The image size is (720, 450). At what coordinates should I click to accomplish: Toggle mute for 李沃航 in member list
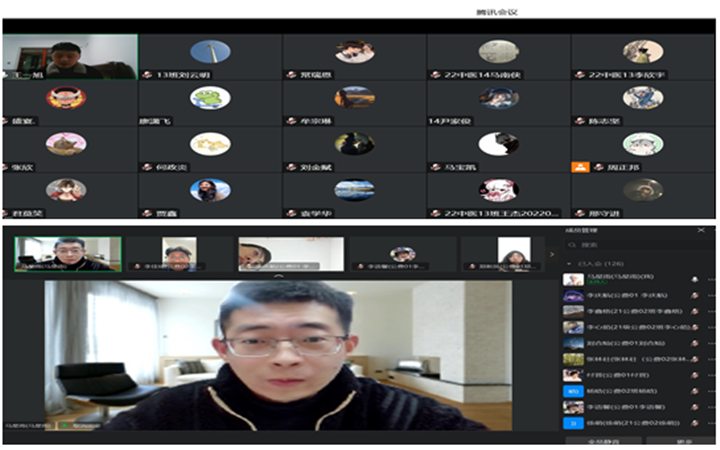pyautogui.click(x=694, y=295)
